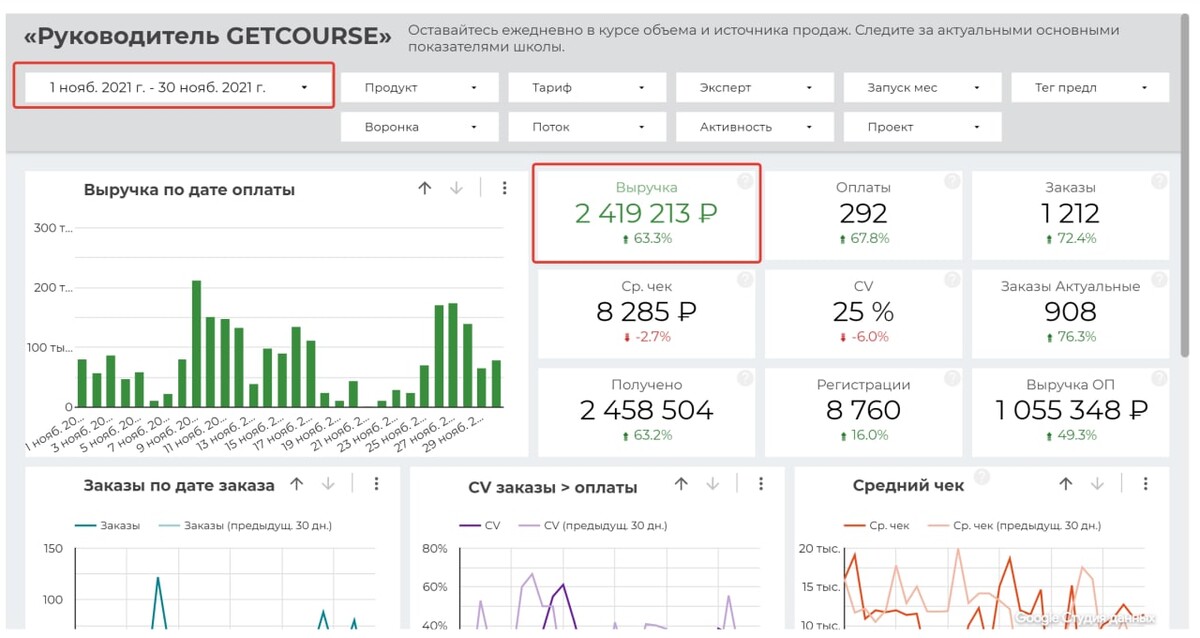Click the 49.3% Выручка ОП change indicator
The image size is (1200, 638).
[1070, 436]
